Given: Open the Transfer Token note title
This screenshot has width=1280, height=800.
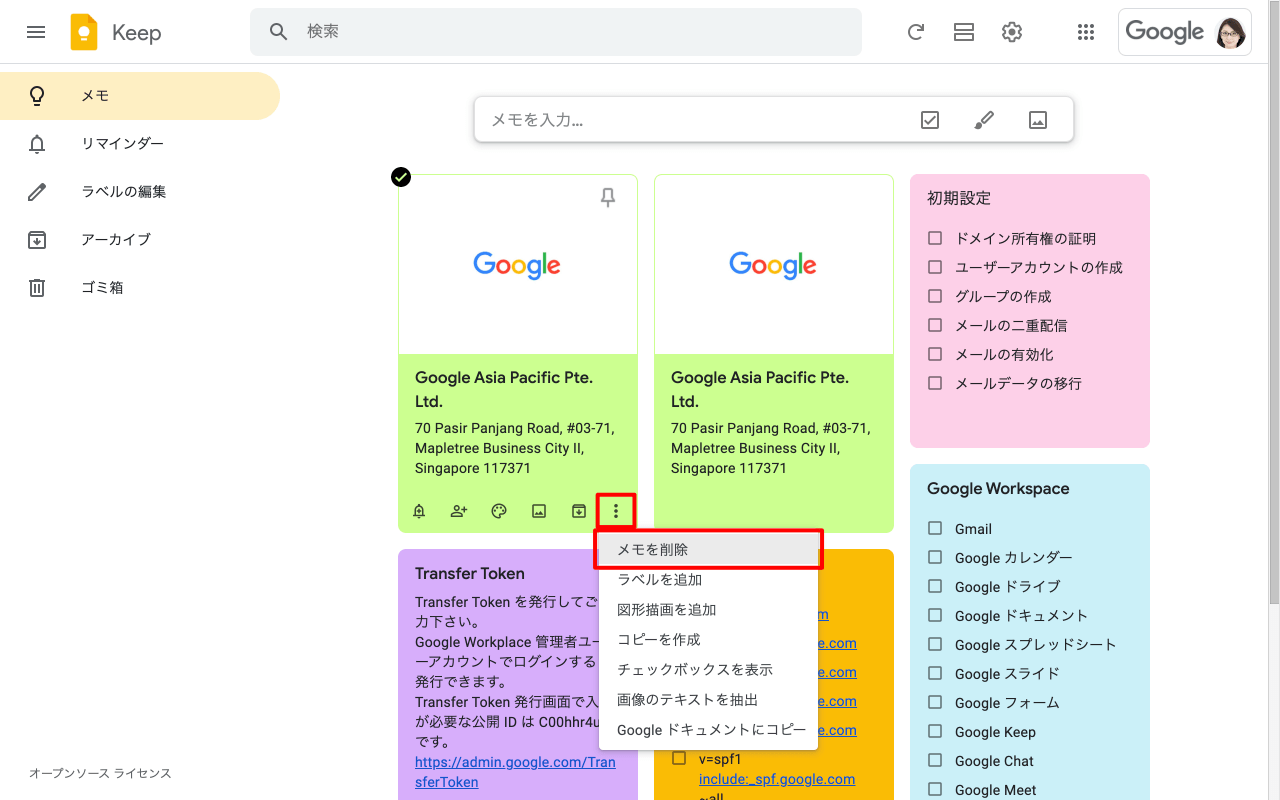Looking at the screenshot, I should point(470,573).
